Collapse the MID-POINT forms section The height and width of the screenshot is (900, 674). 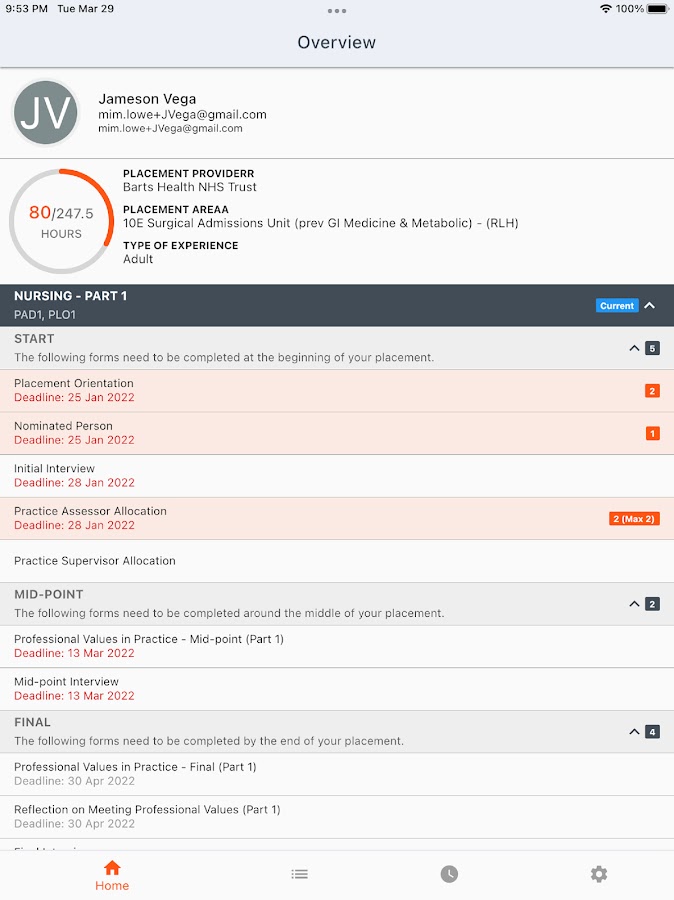click(634, 604)
